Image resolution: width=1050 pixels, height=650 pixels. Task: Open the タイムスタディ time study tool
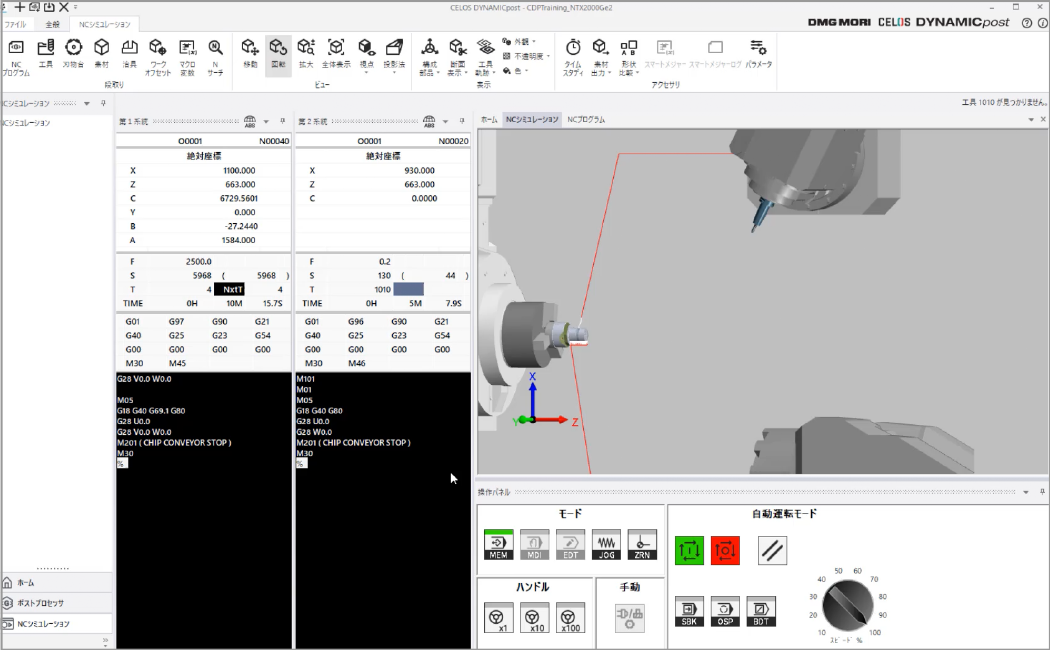[x=573, y=57]
